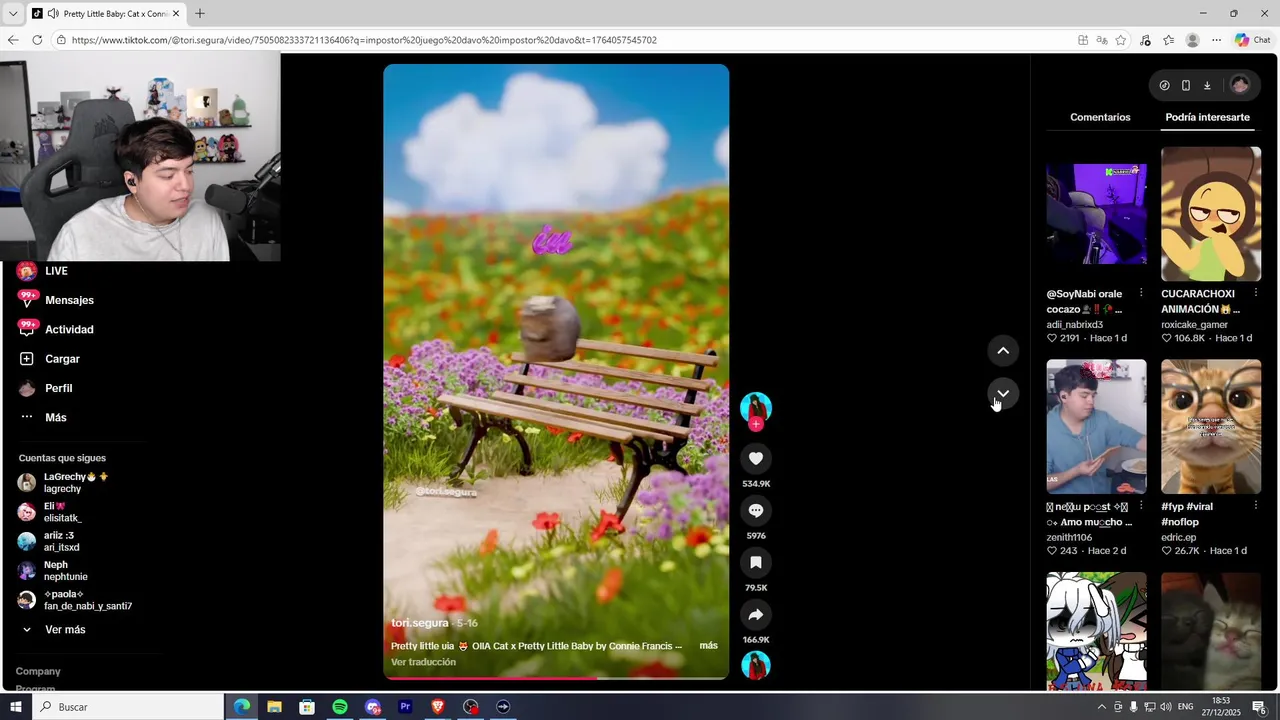Switch to the Podría interesarte tab
This screenshot has width=1280, height=720.
point(1207,117)
